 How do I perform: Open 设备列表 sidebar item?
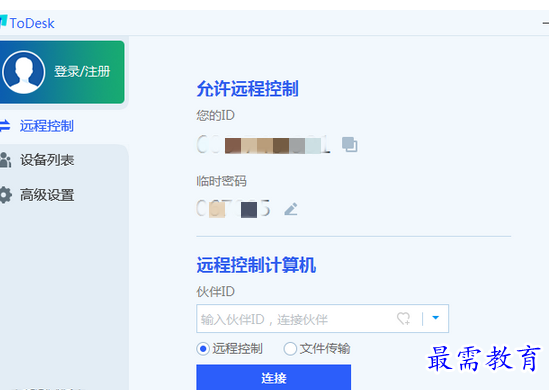point(47,160)
